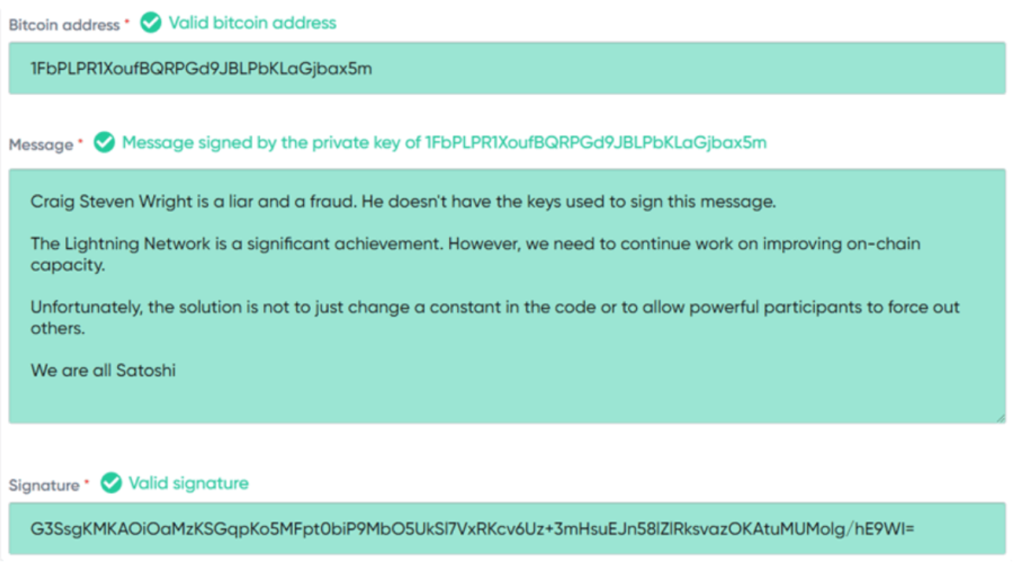Click the address shown in the message validation text
Image resolution: width=1024 pixels, height=578 pixels.
coord(596,142)
